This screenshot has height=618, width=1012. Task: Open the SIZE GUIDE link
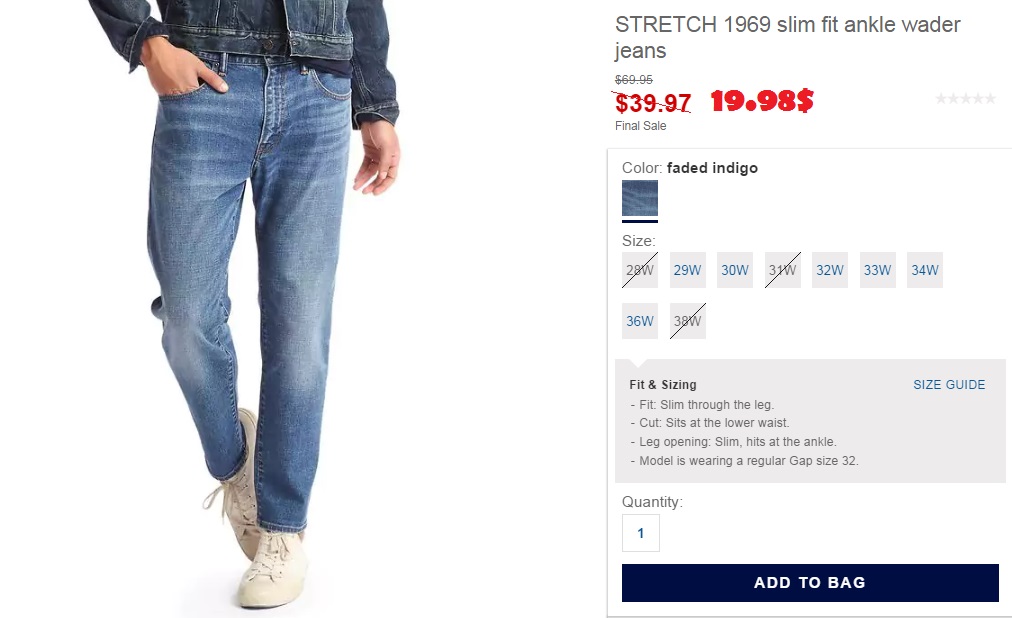949,384
